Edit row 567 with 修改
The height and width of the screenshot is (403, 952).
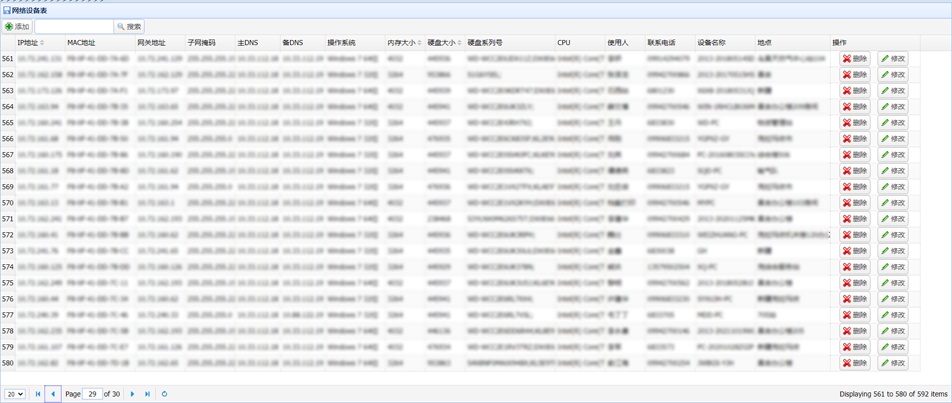coord(893,155)
